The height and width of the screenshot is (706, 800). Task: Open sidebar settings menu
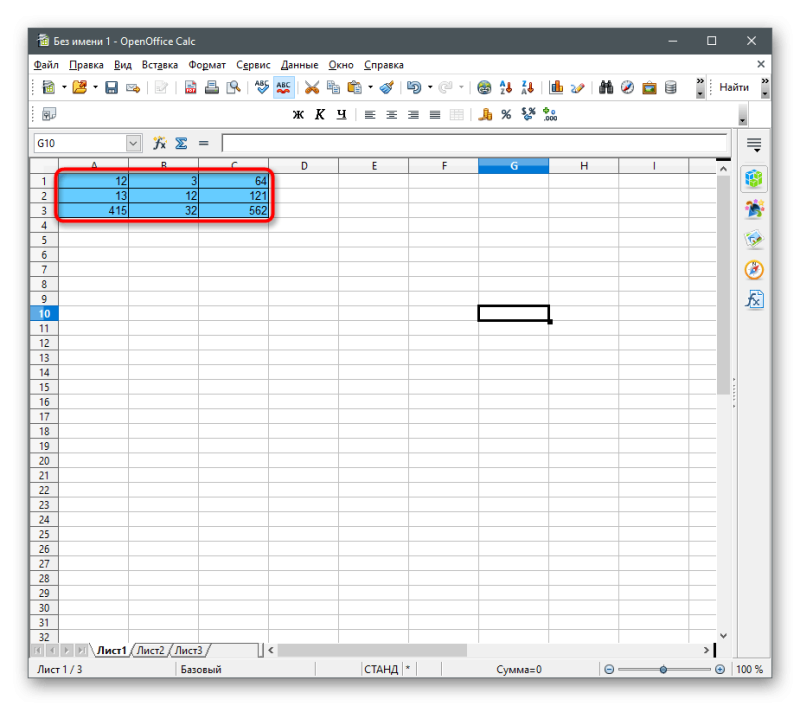[754, 145]
